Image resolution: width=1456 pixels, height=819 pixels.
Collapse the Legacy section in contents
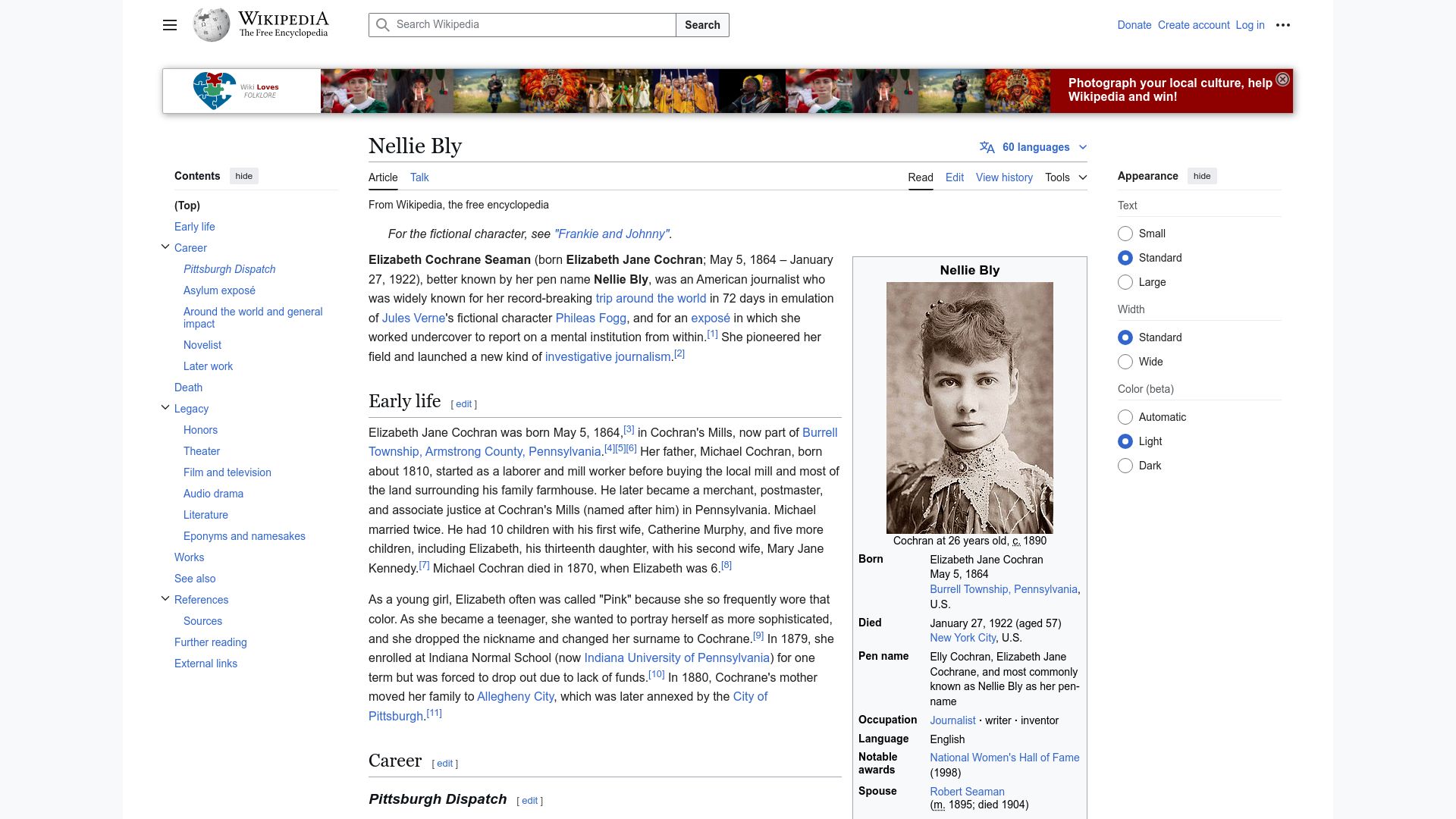(x=165, y=408)
